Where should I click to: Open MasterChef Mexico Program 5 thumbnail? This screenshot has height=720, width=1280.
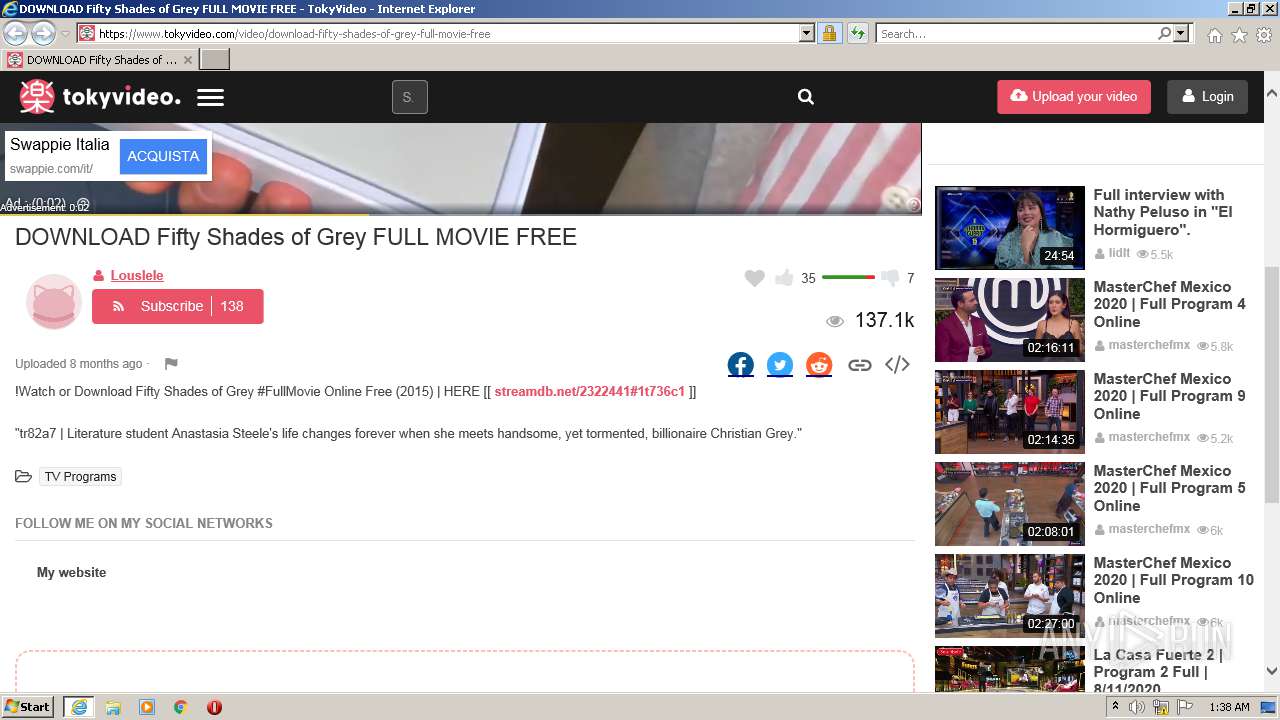point(1009,504)
